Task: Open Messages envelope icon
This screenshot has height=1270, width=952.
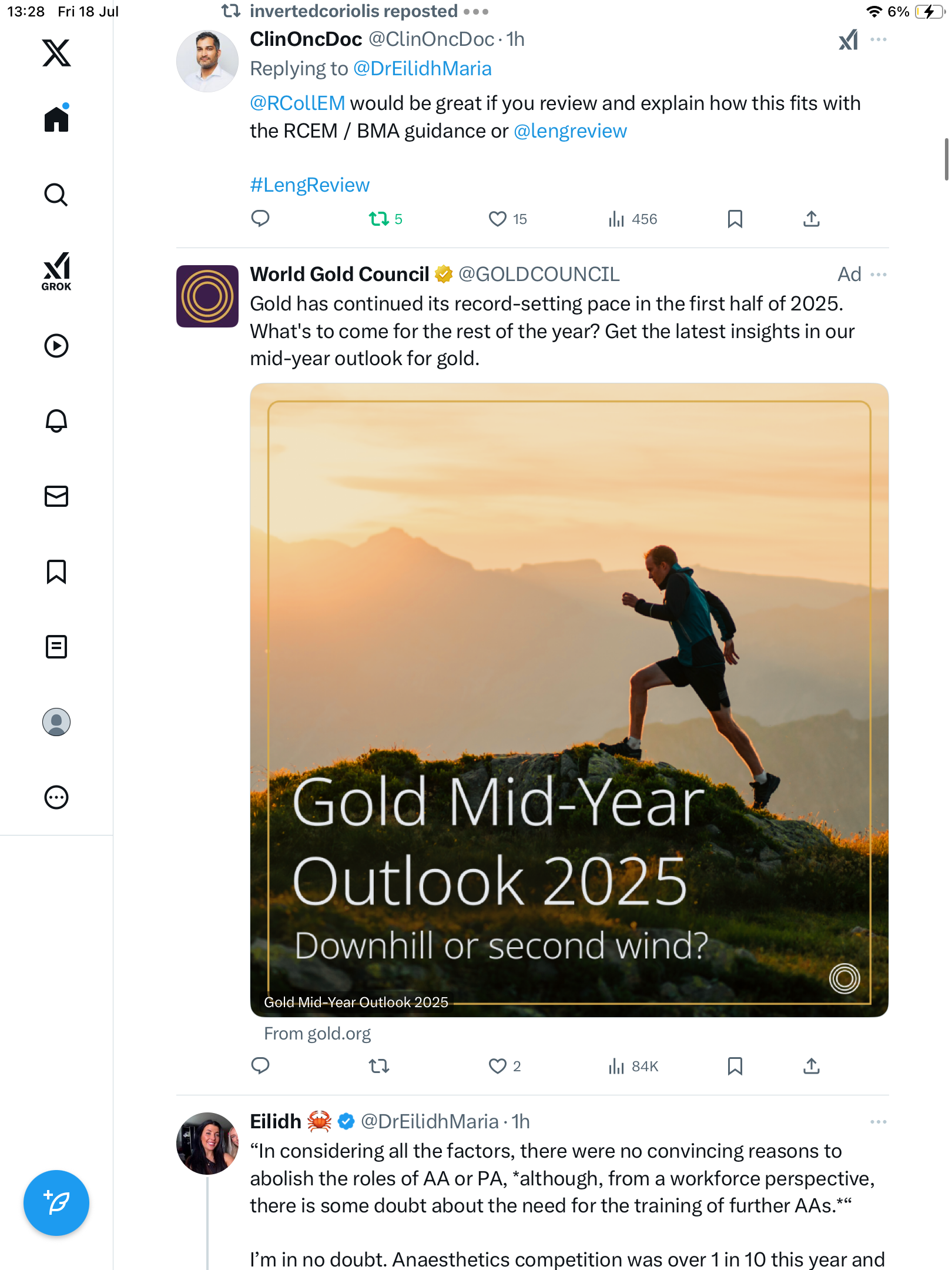Action: [x=56, y=496]
